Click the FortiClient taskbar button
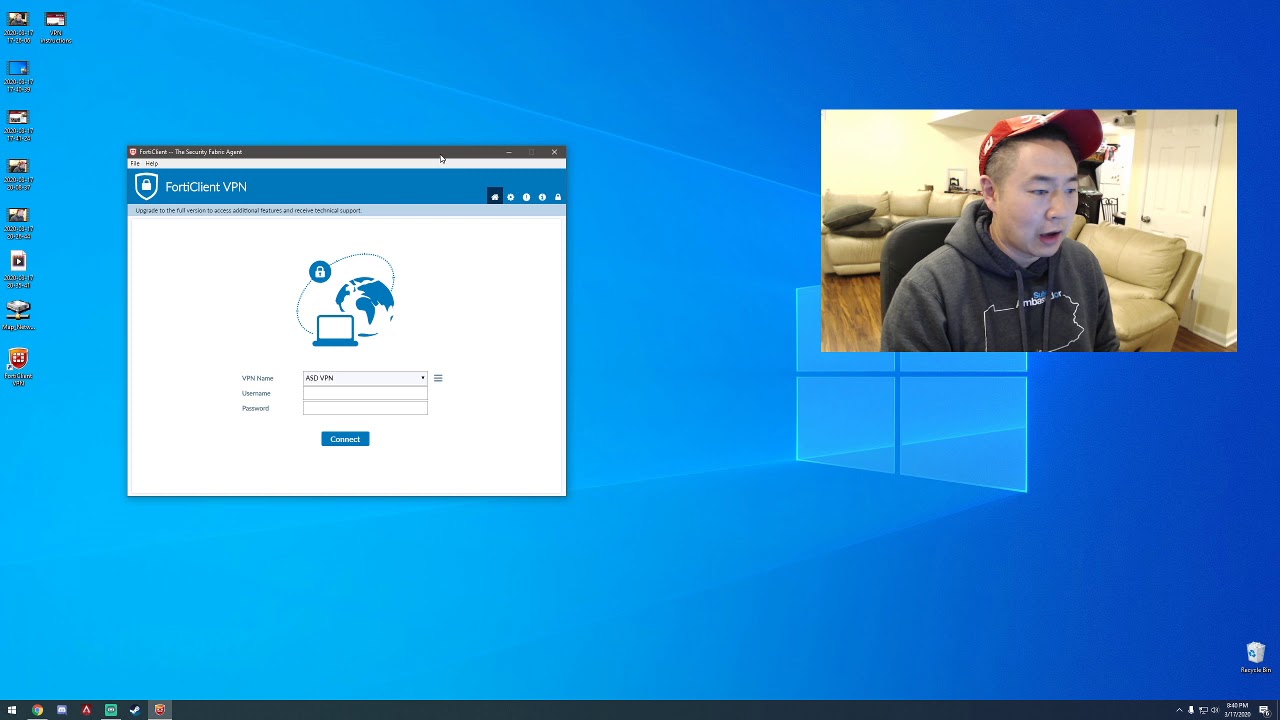This screenshot has width=1280, height=720. (160, 710)
